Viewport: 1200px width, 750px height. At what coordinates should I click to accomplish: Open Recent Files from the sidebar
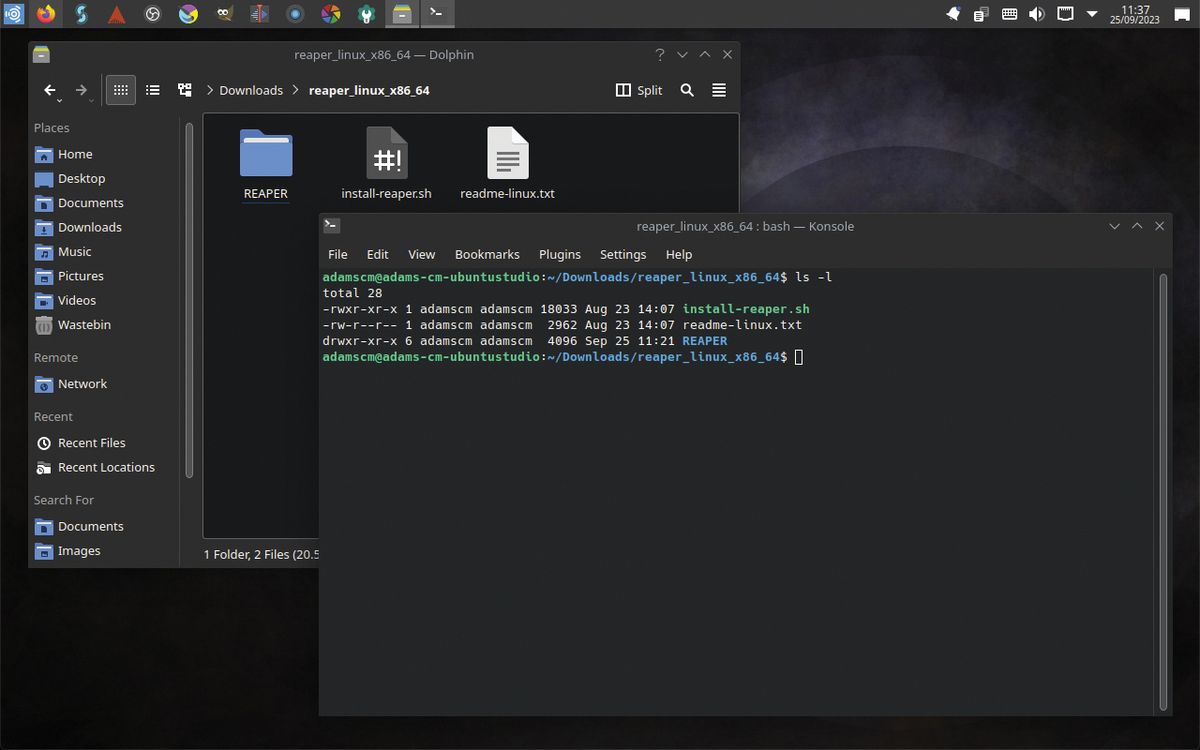pos(92,442)
